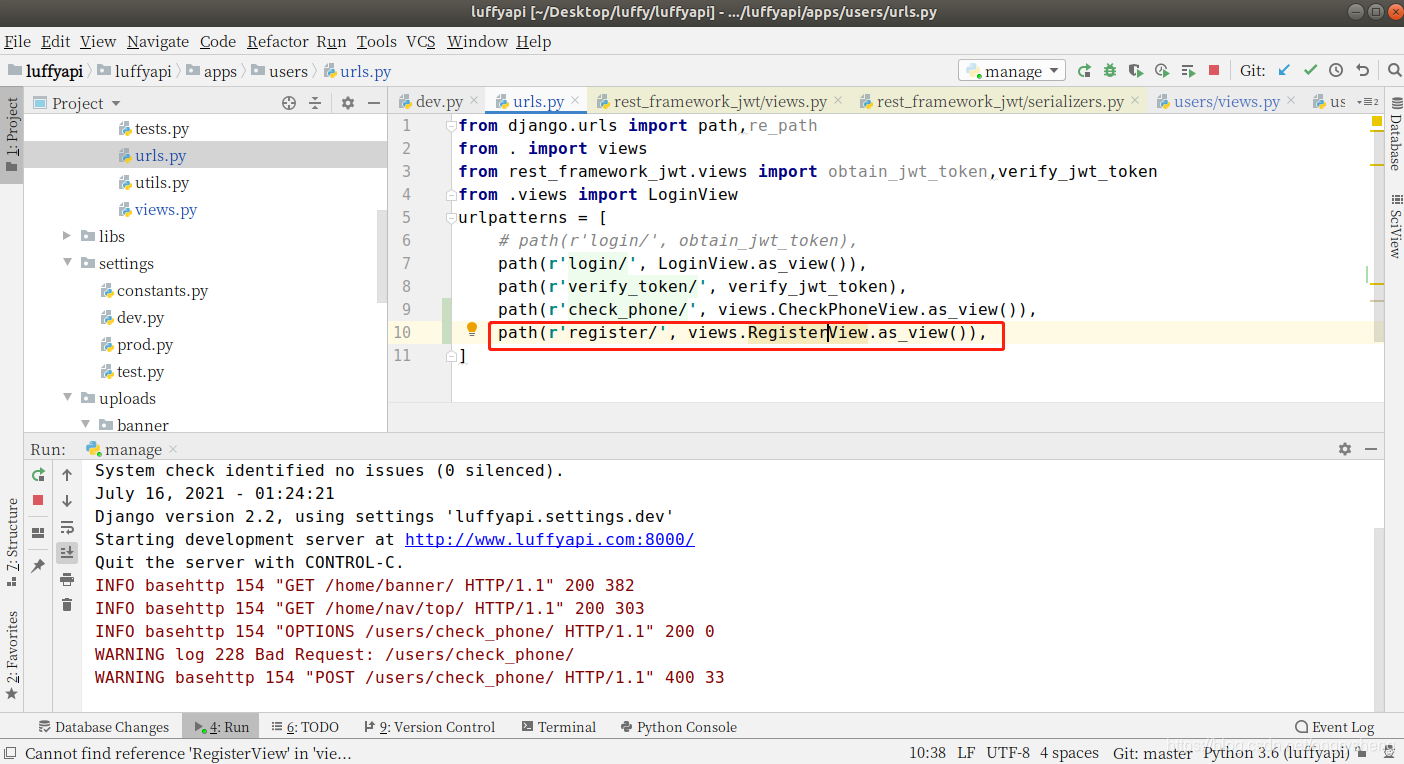Rerun the manage configuration in the toolbar
This screenshot has width=1404, height=764.
(x=1084, y=71)
